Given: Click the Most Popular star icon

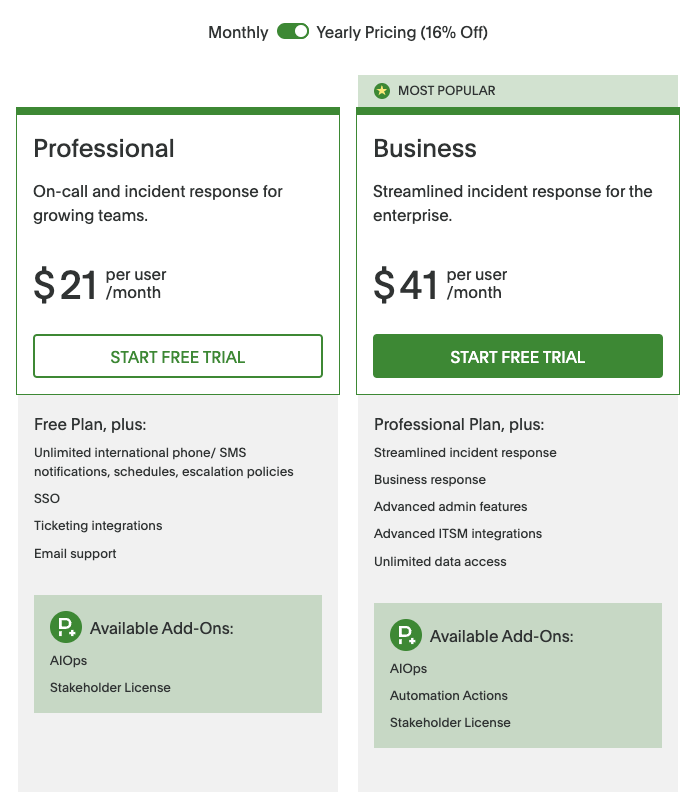Looking at the screenshot, I should (x=381, y=91).
